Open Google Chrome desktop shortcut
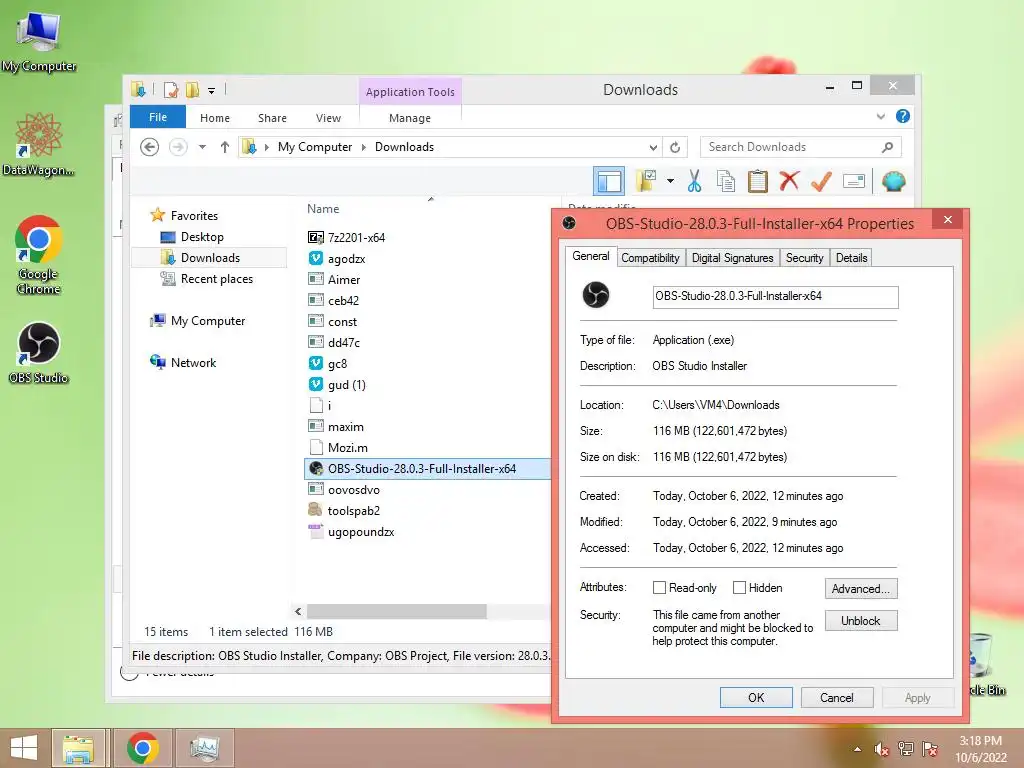1024x768 pixels. [39, 255]
